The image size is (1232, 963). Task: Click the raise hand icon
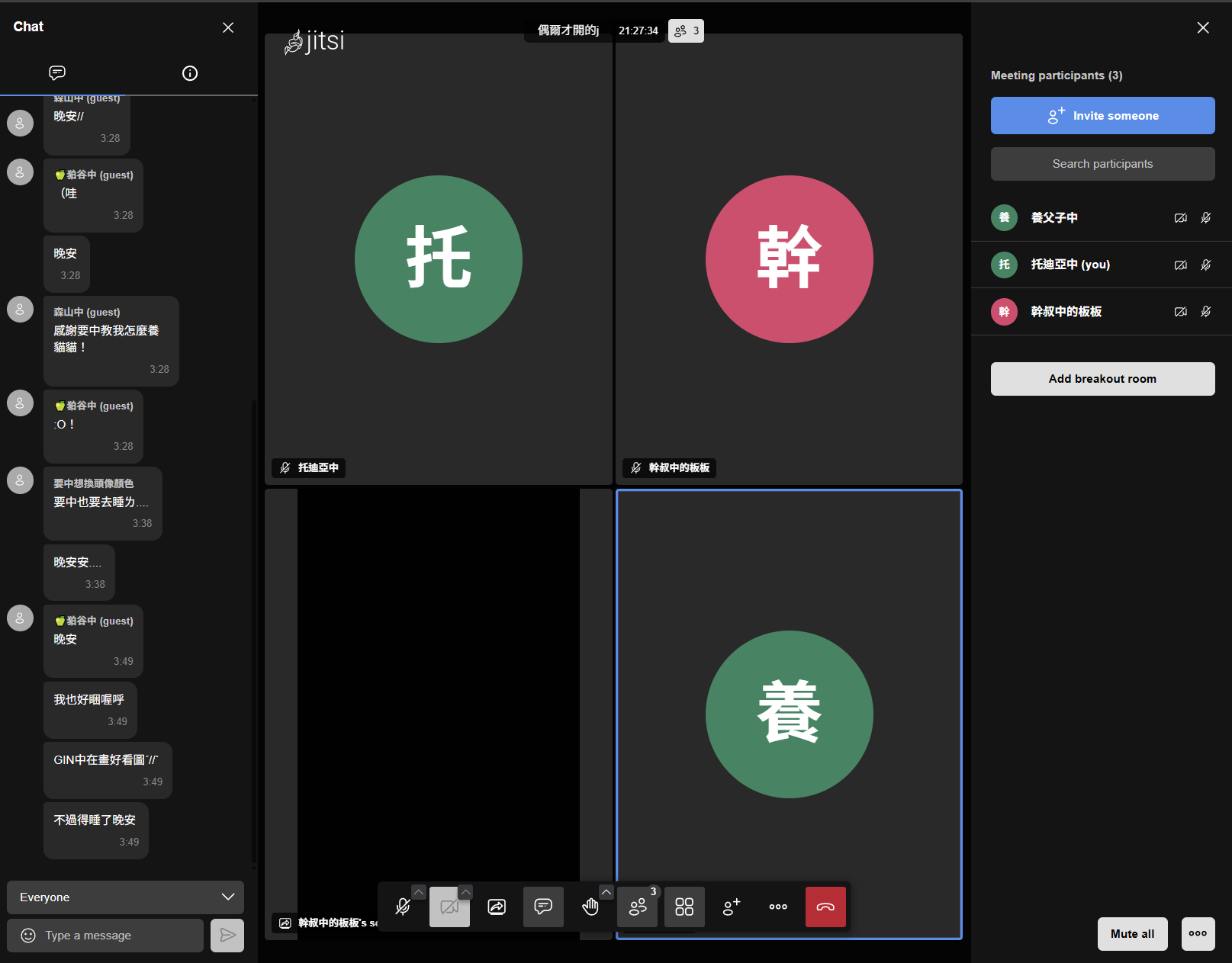[590, 907]
